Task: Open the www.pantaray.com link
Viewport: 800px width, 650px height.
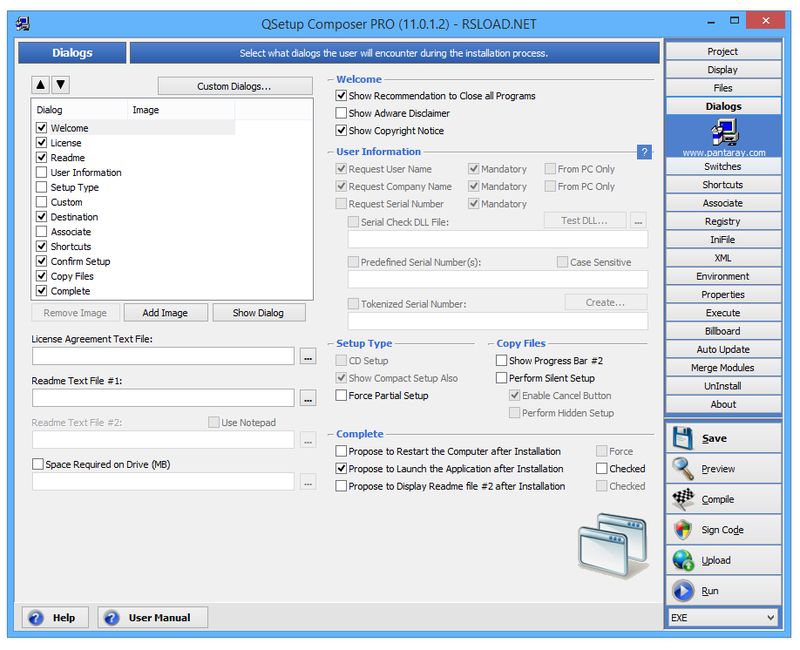Action: click(x=724, y=153)
